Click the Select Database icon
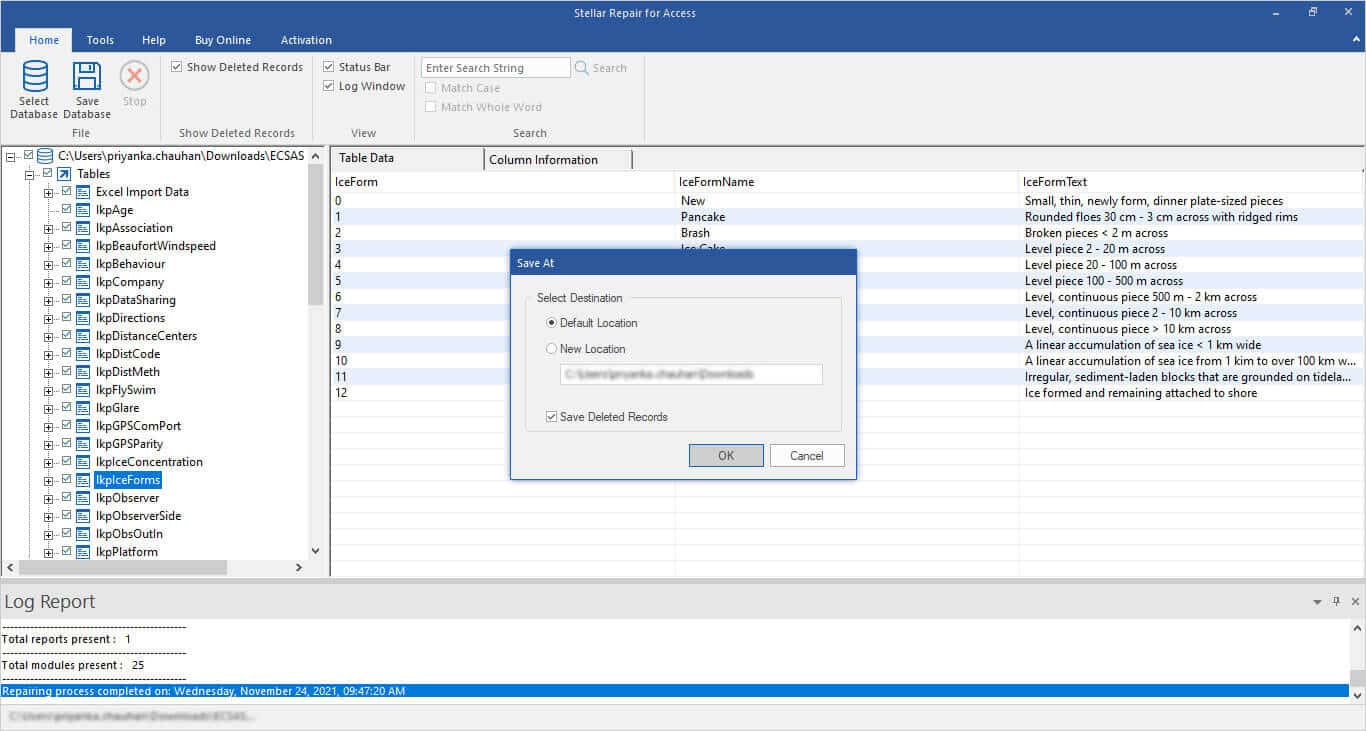The image size is (1366, 731). click(34, 77)
